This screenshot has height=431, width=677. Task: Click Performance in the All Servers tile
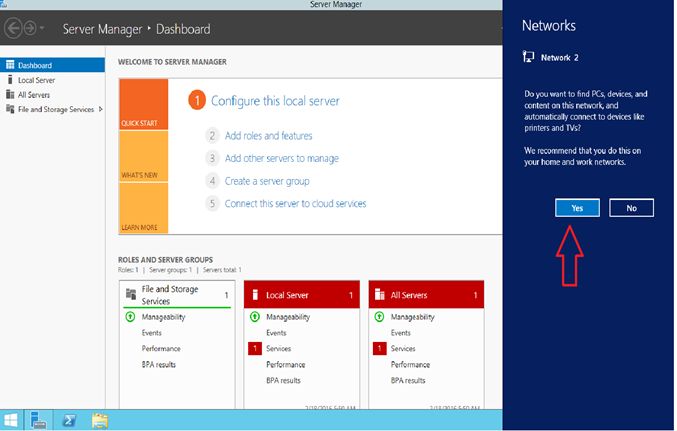click(410, 364)
